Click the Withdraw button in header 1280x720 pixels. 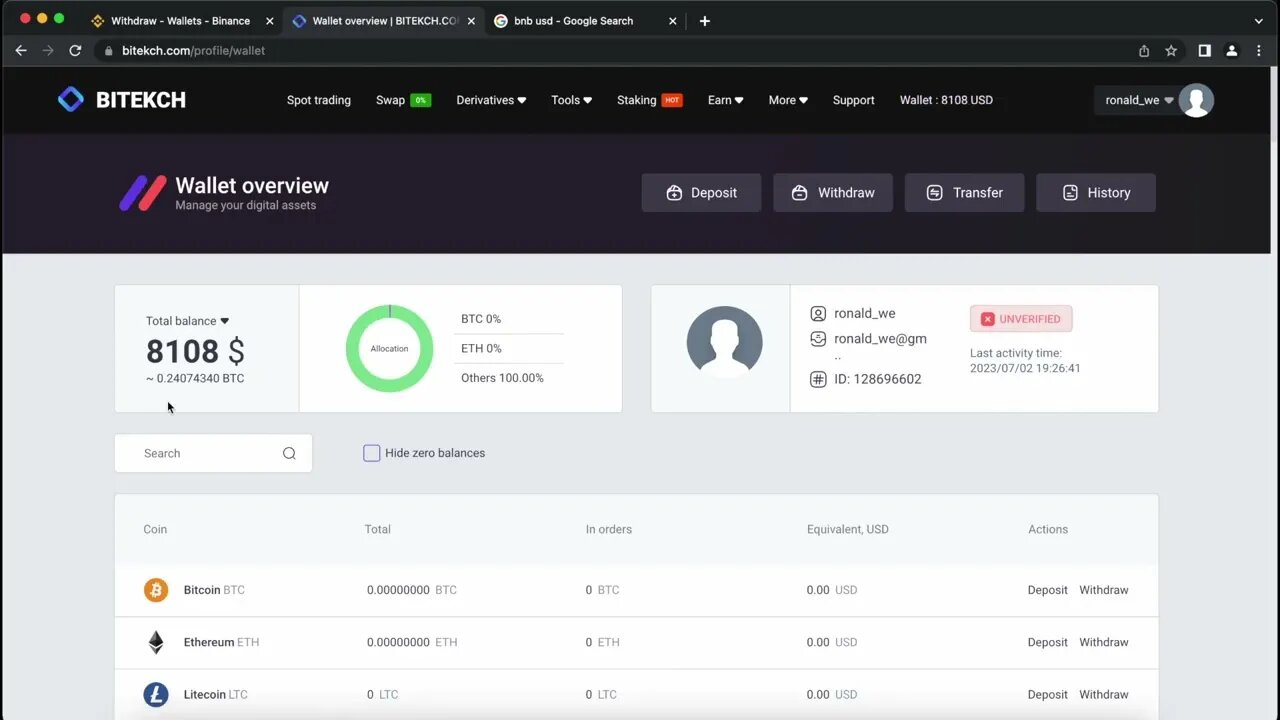(833, 193)
